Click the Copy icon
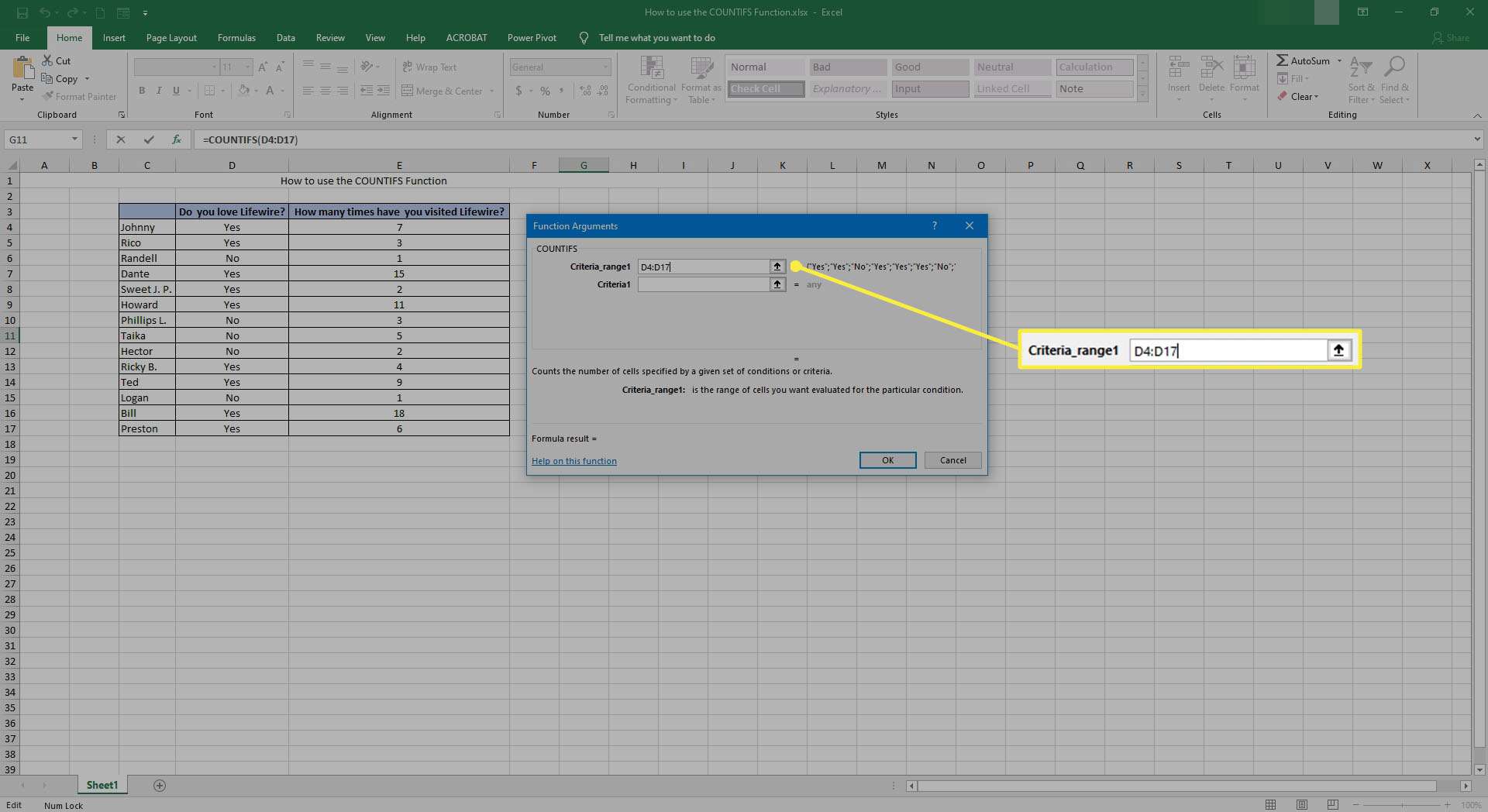Image resolution: width=1488 pixels, height=812 pixels. point(46,78)
